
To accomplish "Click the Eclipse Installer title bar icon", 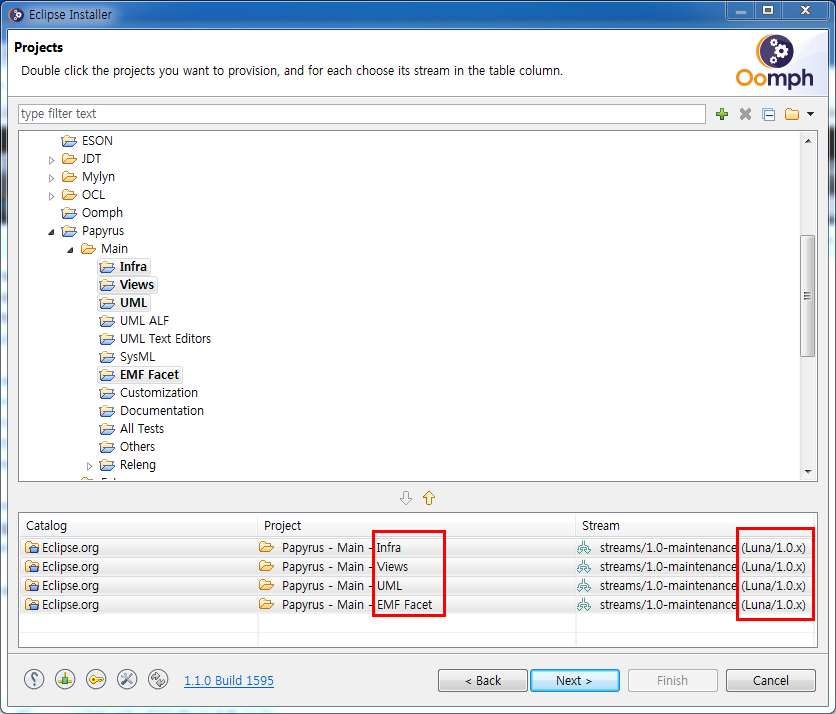I will point(16,14).
